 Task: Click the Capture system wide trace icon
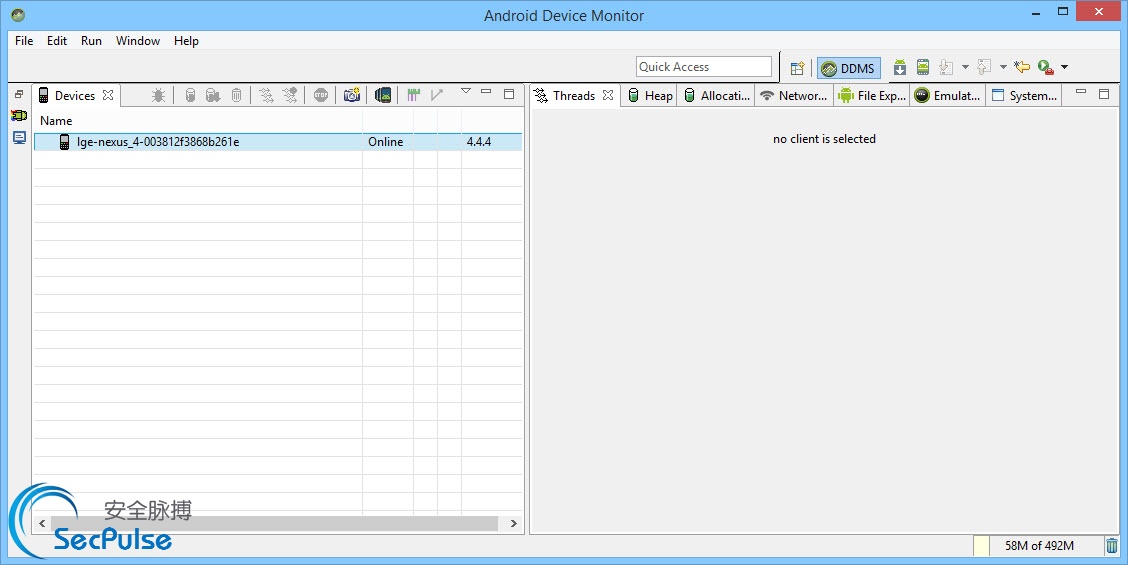(414, 95)
